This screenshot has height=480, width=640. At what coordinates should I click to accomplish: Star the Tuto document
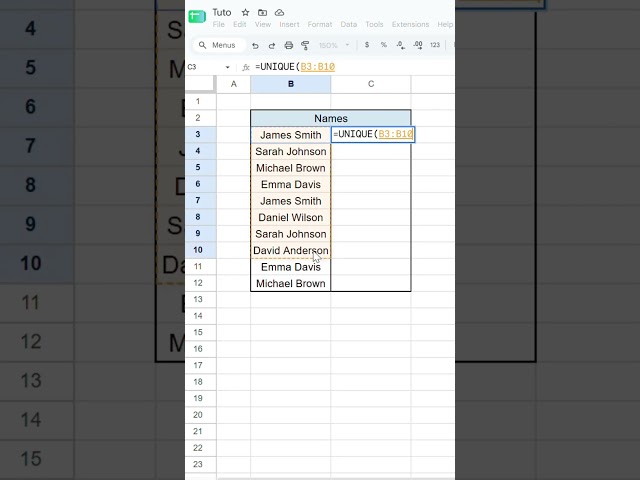pos(245,13)
